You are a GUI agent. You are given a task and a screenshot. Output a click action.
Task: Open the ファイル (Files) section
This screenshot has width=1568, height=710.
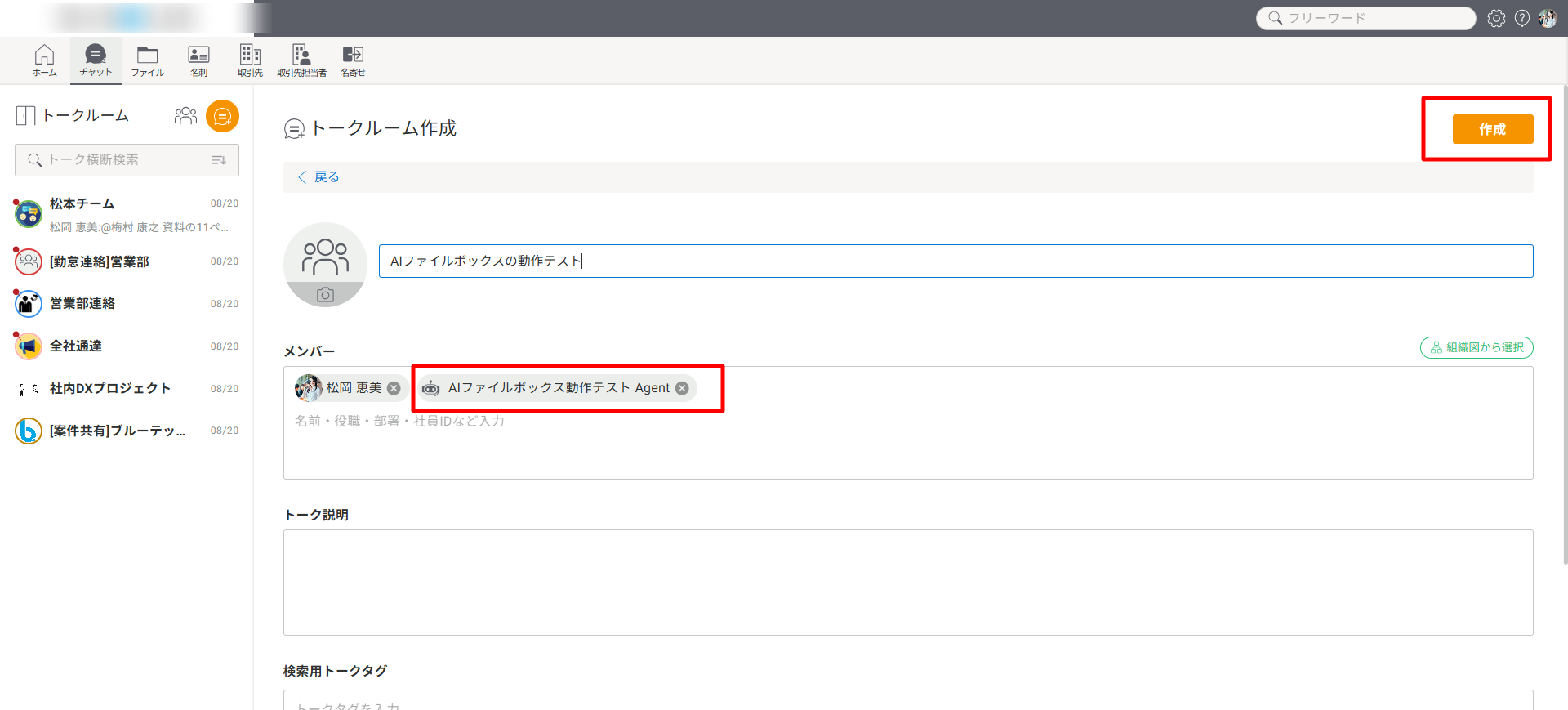[147, 60]
